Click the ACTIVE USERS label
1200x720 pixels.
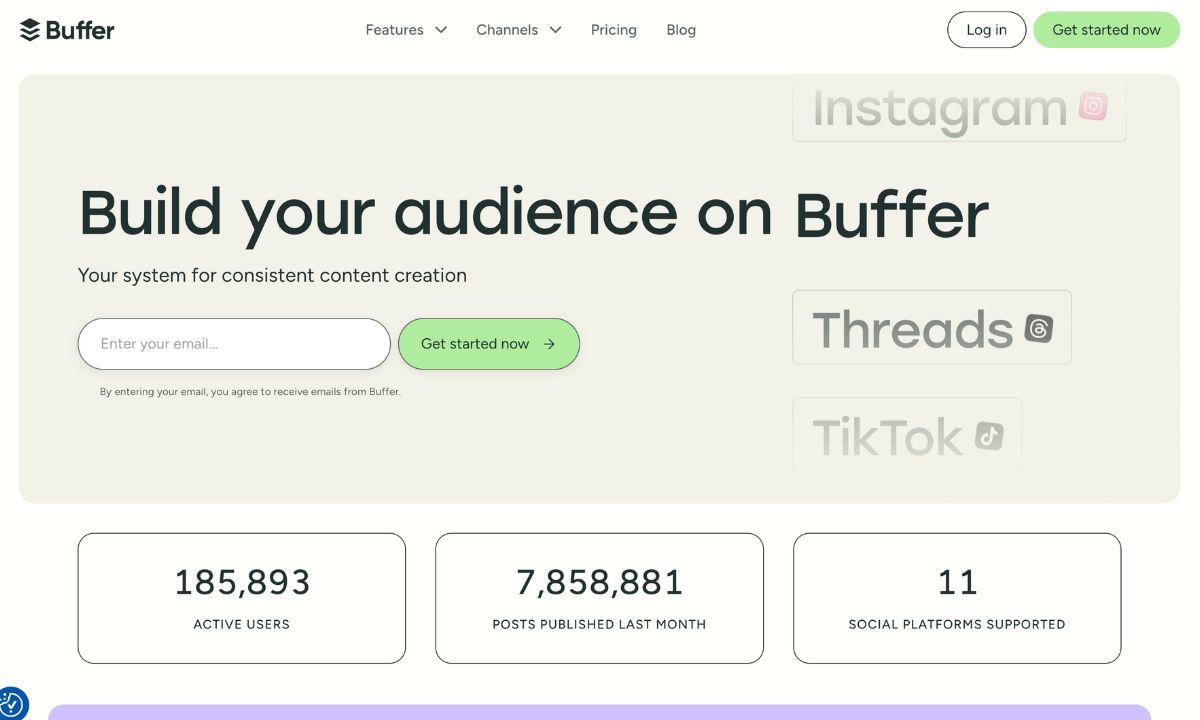click(242, 624)
